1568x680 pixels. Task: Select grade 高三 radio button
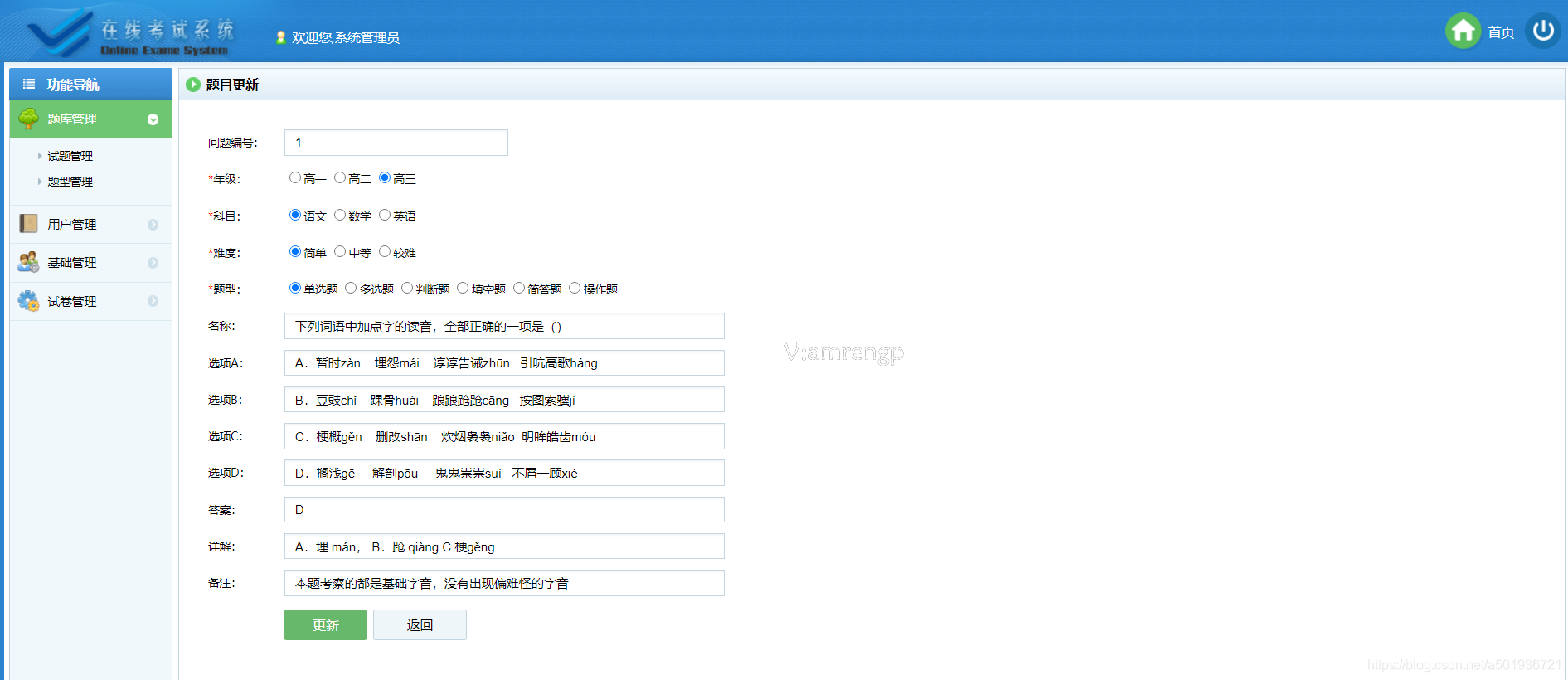[x=385, y=177]
